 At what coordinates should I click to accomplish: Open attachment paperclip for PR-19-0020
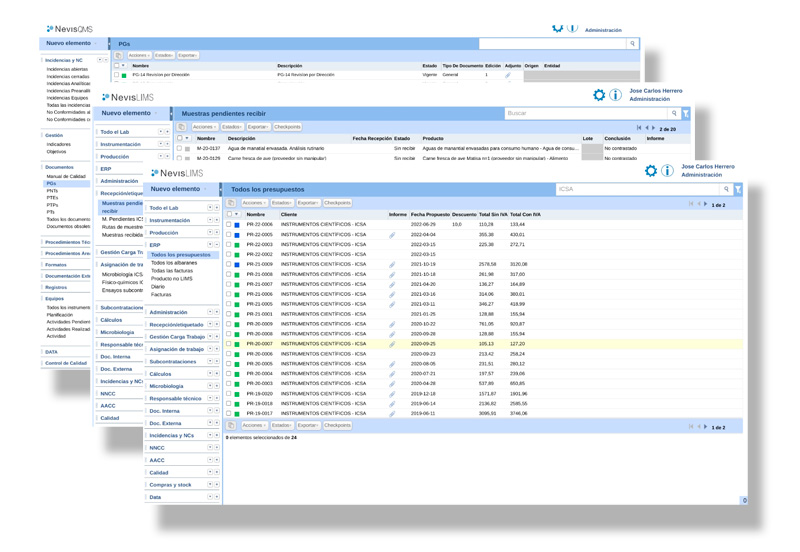(x=392, y=394)
